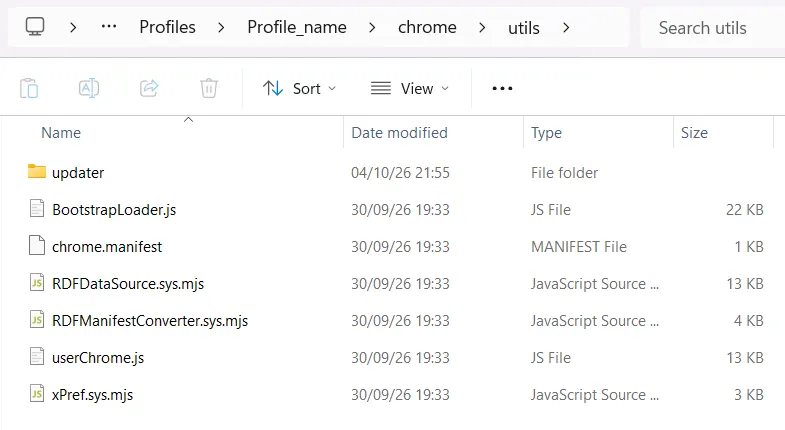Click the Share icon in toolbar
This screenshot has height=430, width=785.
click(149, 89)
